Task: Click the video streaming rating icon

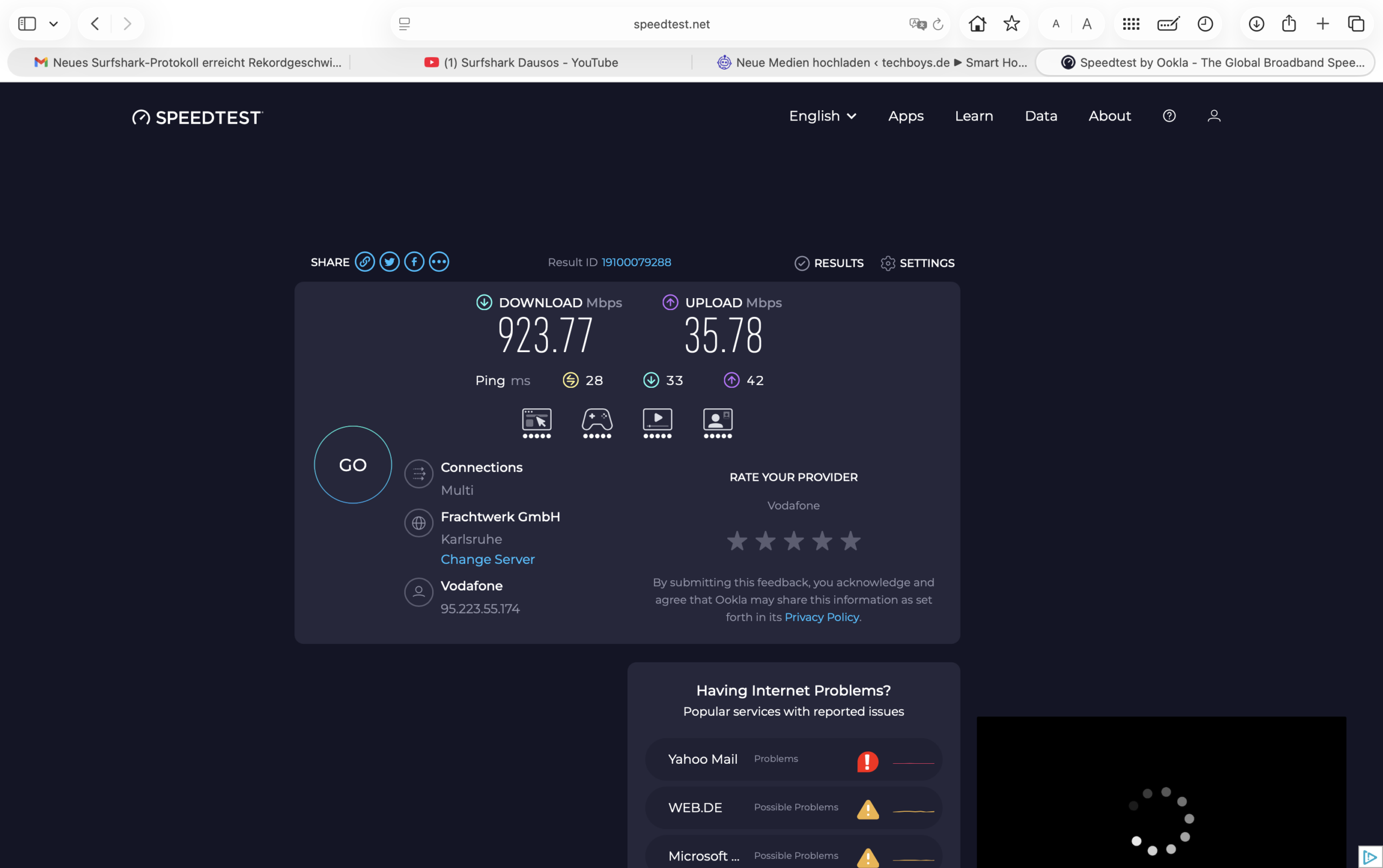Action: pos(657,423)
